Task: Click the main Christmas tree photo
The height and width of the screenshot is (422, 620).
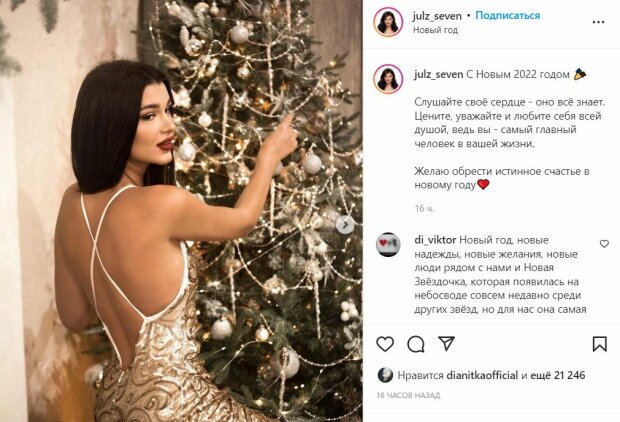Action: pos(181,211)
